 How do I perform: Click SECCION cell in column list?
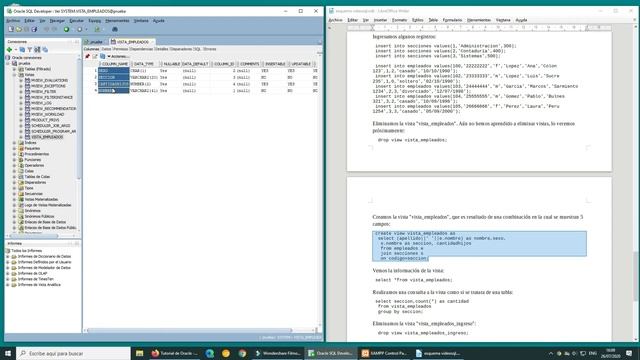113,77
